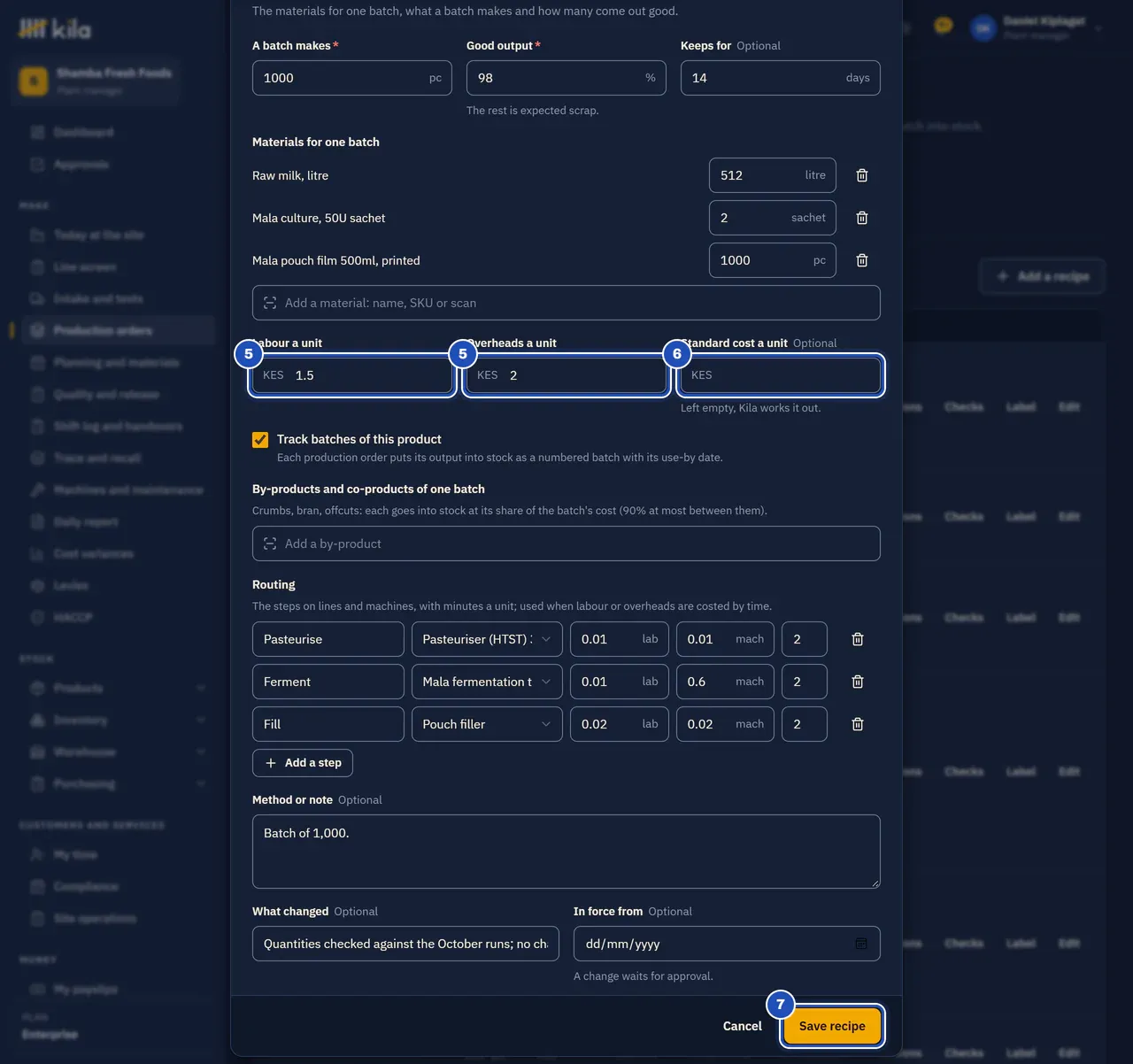This screenshot has height=1064, width=1133.
Task: Click the What changed field
Action: (x=406, y=944)
